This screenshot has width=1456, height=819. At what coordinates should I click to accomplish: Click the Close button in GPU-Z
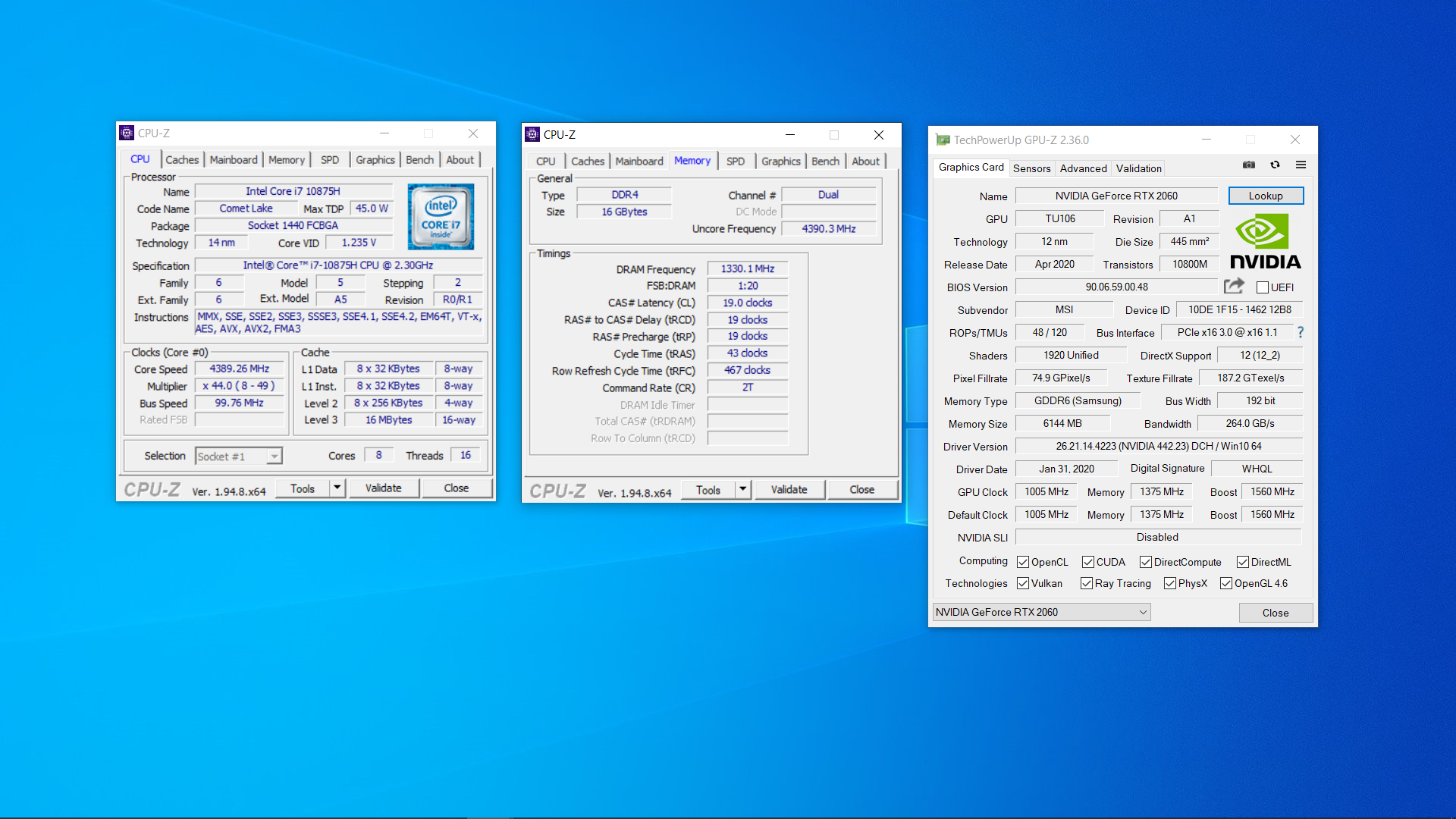[x=1276, y=613]
